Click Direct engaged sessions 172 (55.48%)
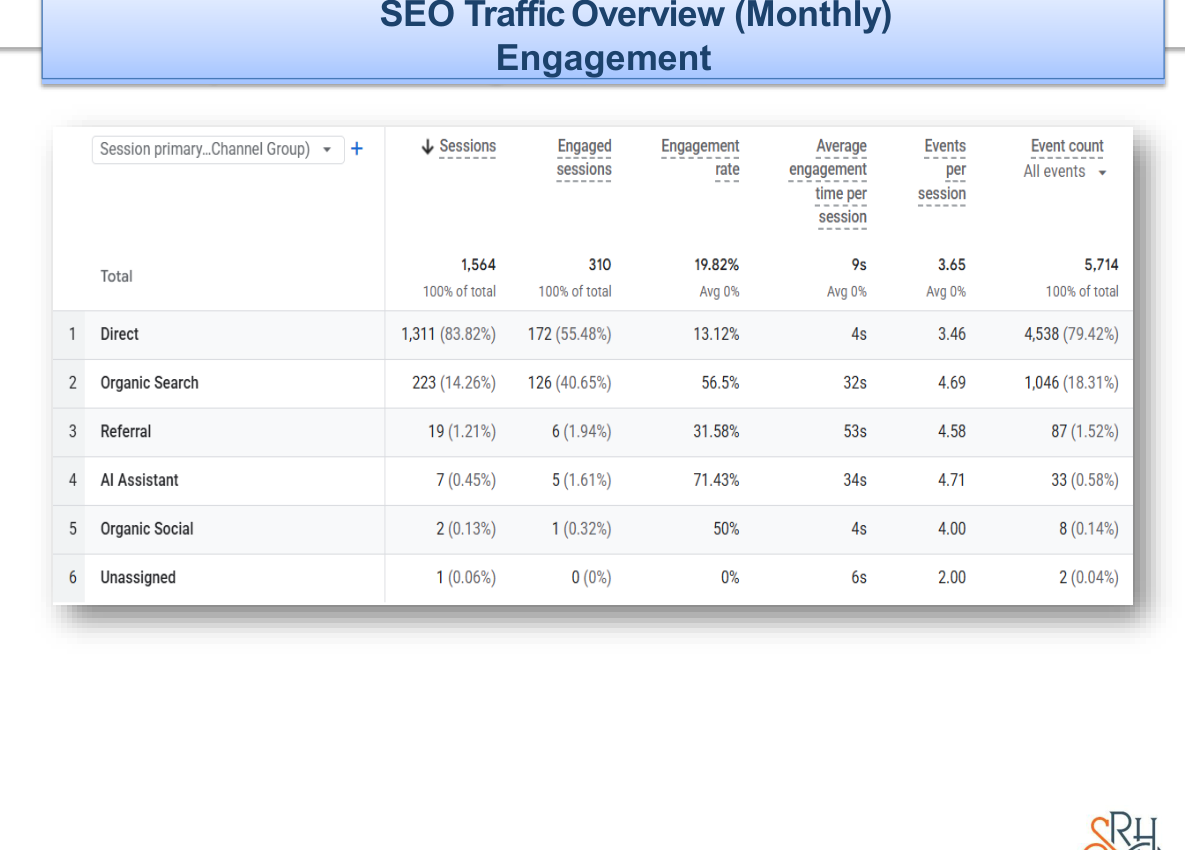The image size is (1185, 850). 569,334
